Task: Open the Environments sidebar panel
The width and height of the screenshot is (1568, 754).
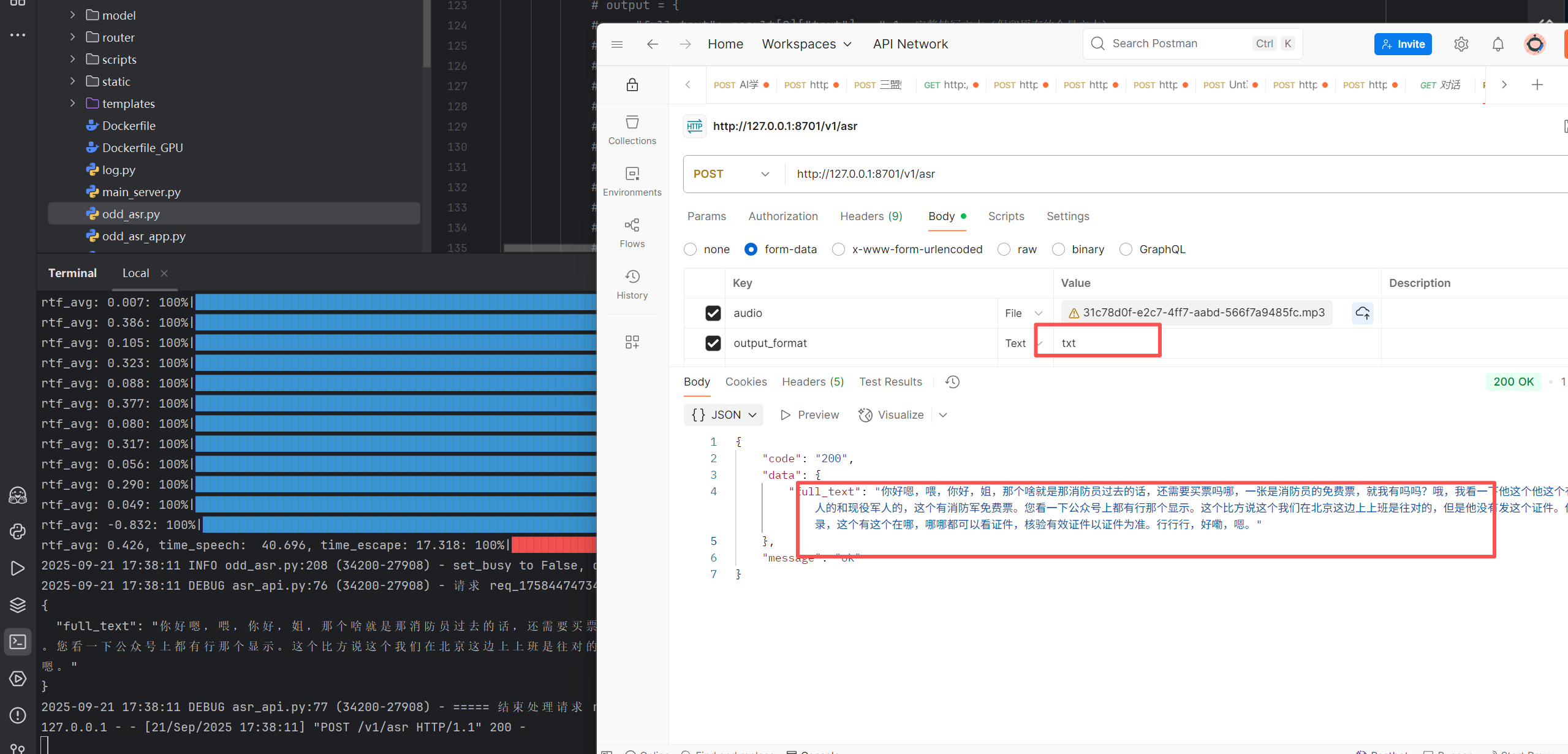Action: (x=632, y=181)
